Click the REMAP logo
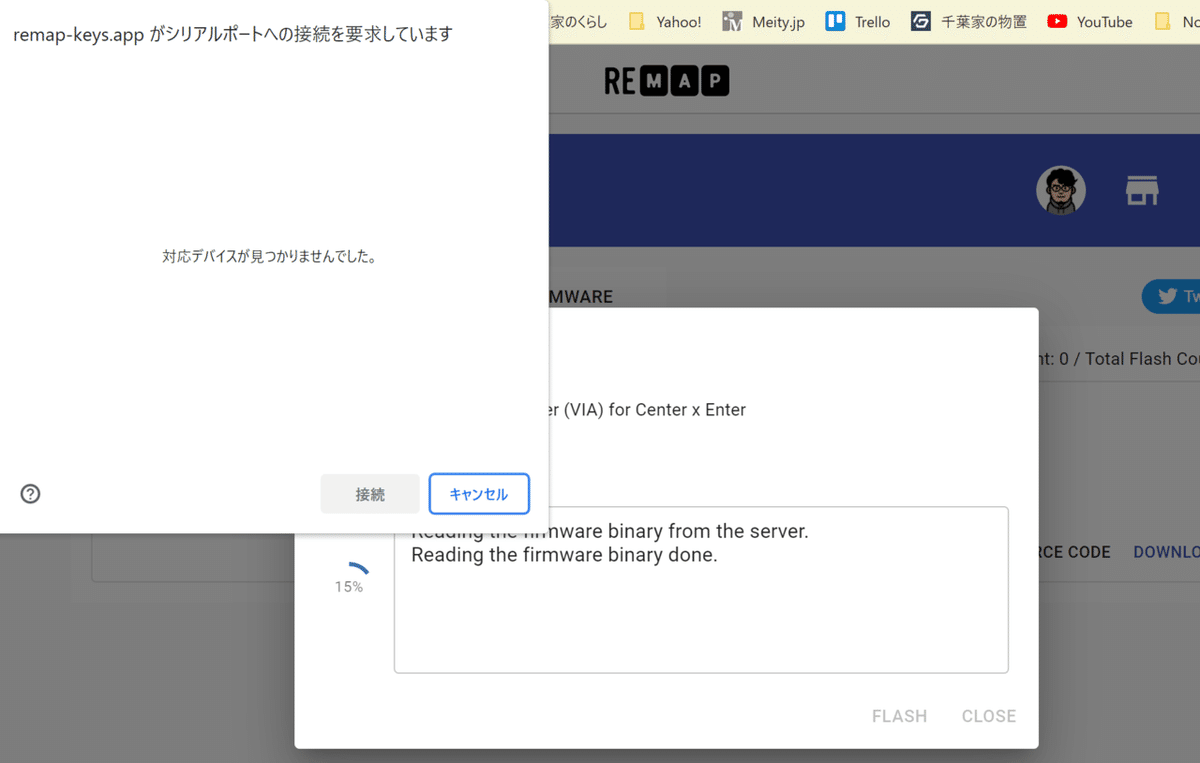 (666, 81)
